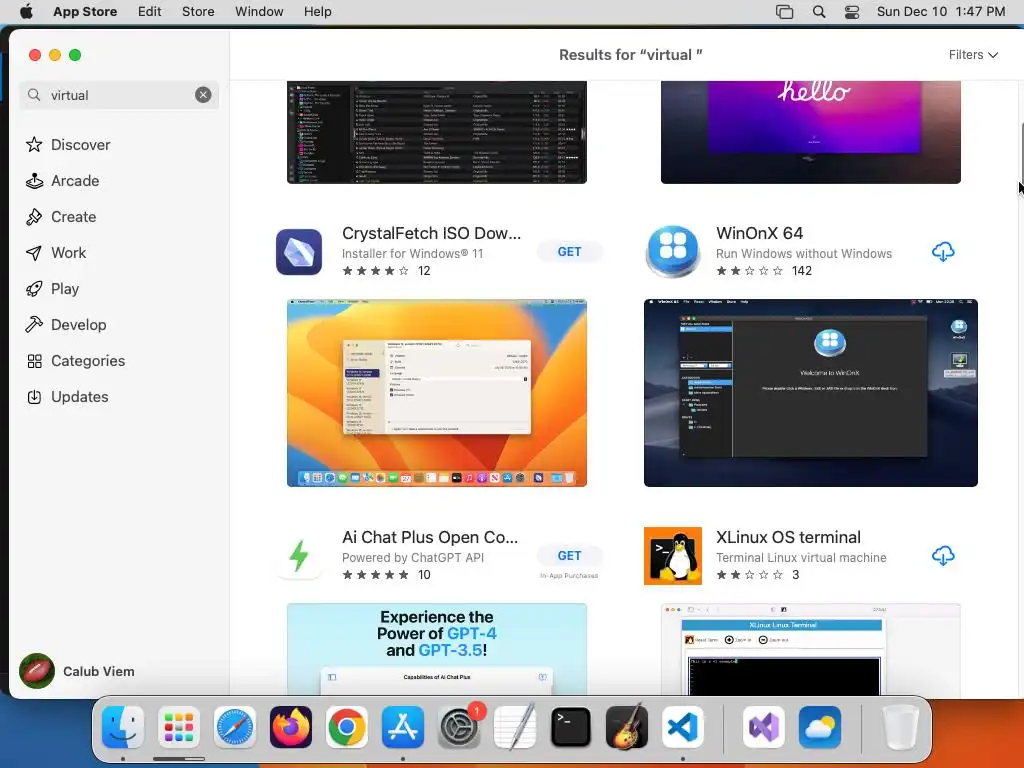The width and height of the screenshot is (1024, 768).
Task: Open XLinux OS terminal penguin icon
Action: coord(673,556)
